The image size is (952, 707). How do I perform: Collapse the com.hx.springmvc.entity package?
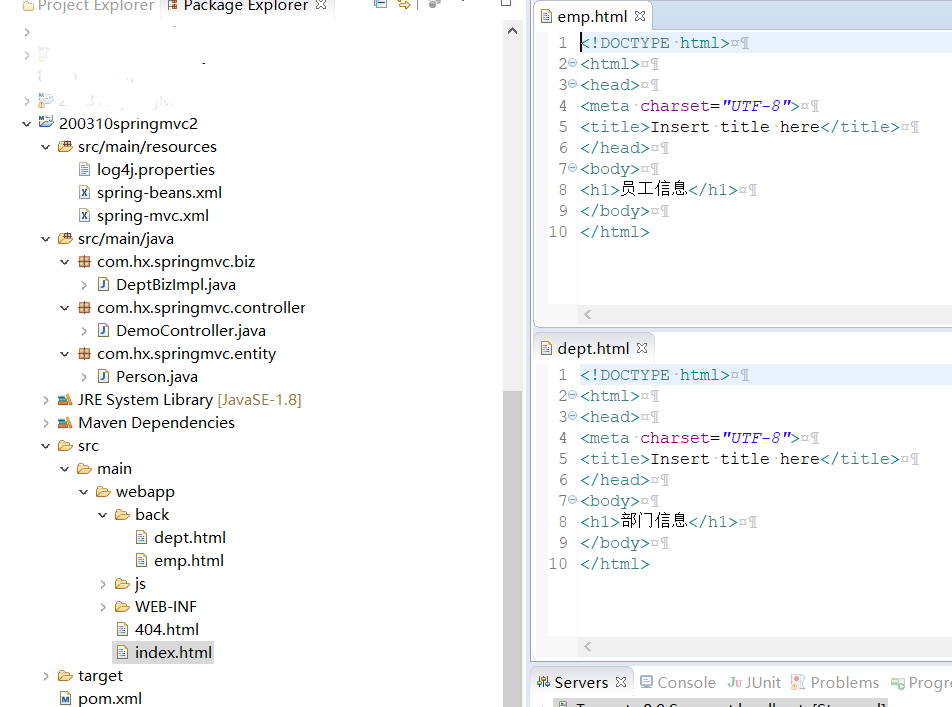click(x=65, y=354)
